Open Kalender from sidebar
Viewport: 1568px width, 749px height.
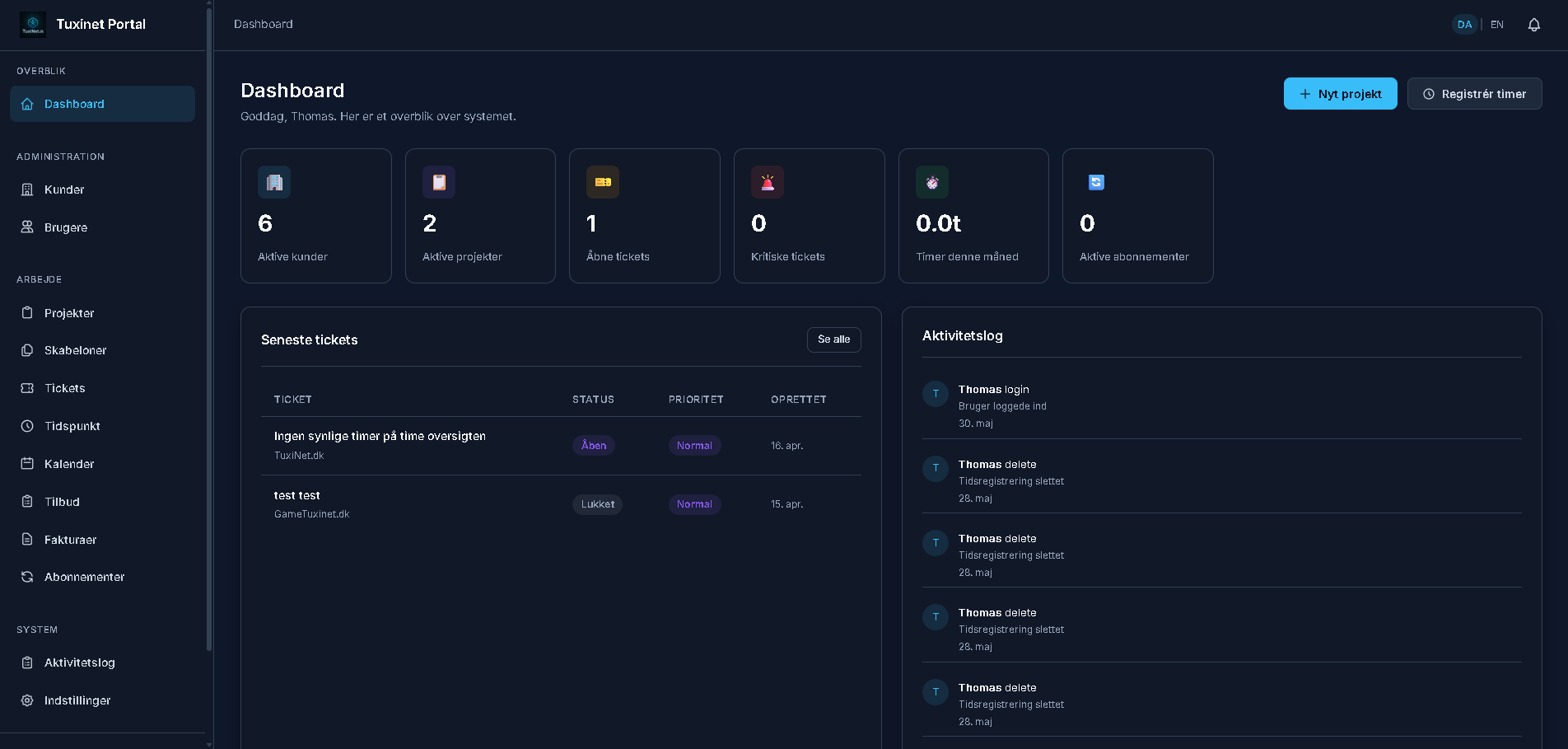[x=102, y=464]
